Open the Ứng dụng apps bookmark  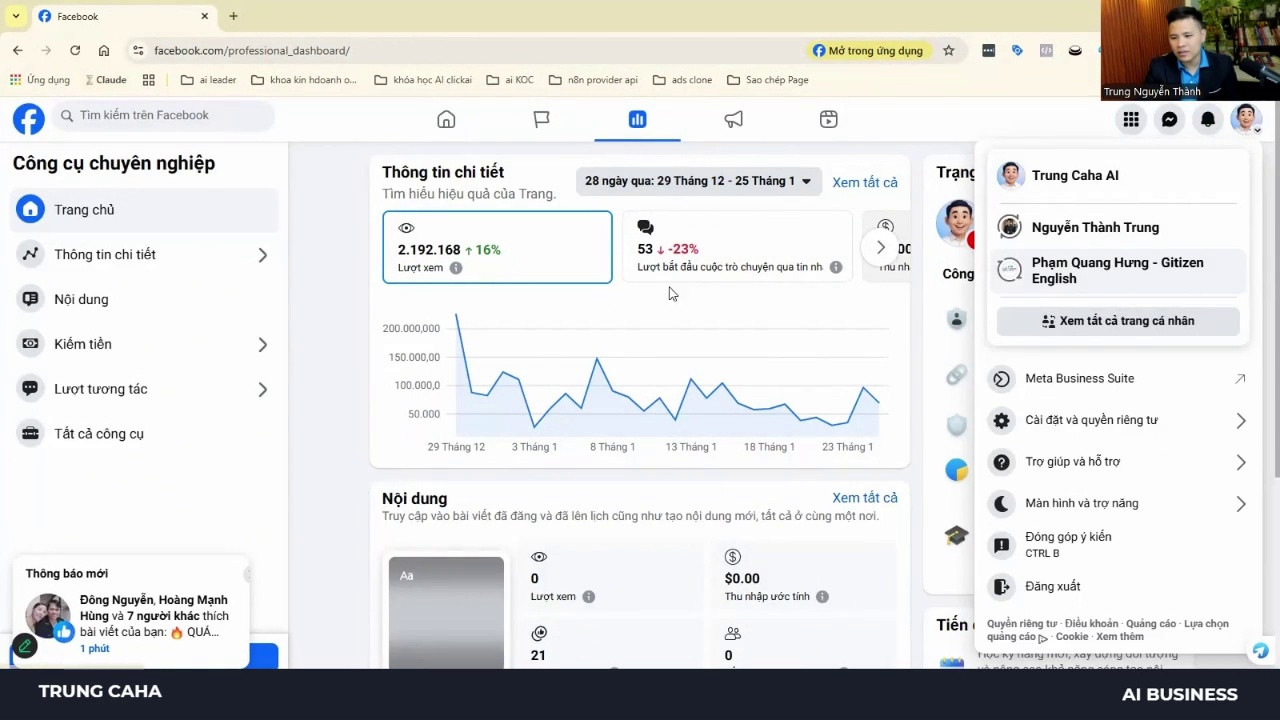(x=40, y=80)
